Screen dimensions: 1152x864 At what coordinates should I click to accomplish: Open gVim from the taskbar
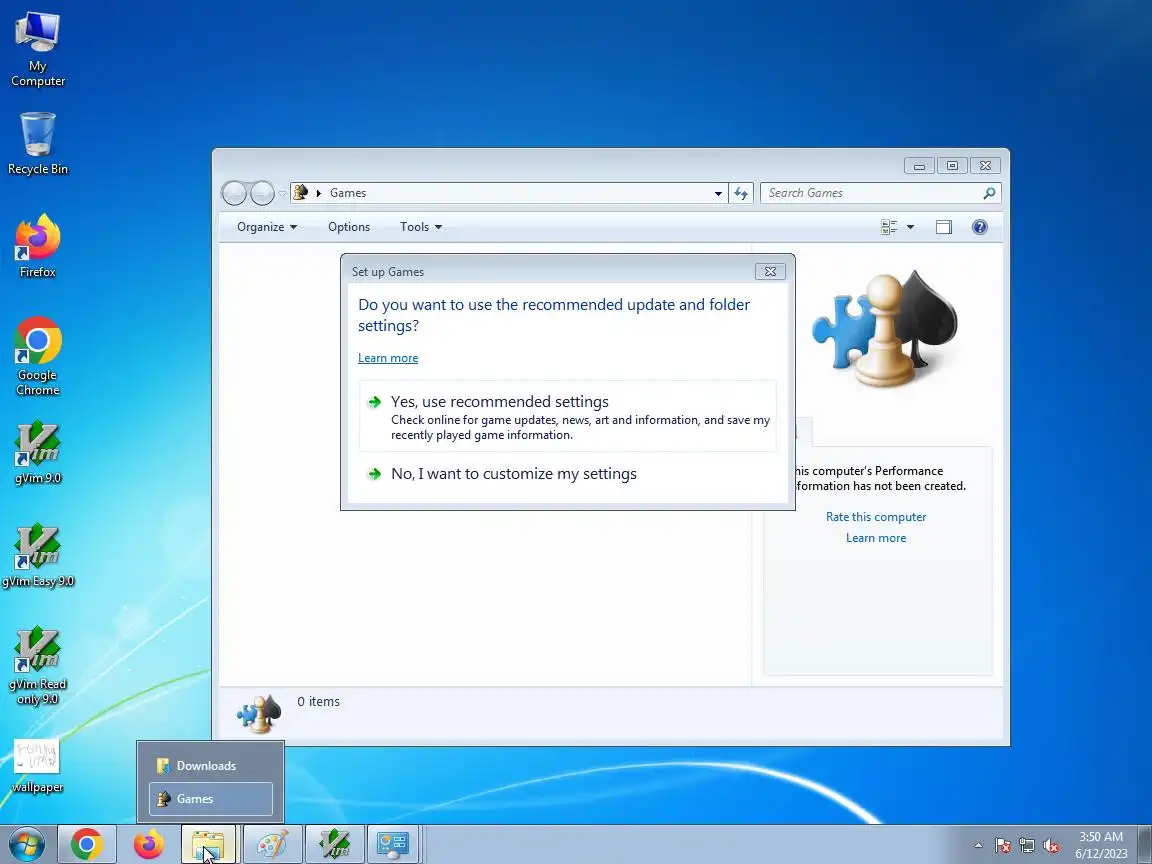click(334, 845)
